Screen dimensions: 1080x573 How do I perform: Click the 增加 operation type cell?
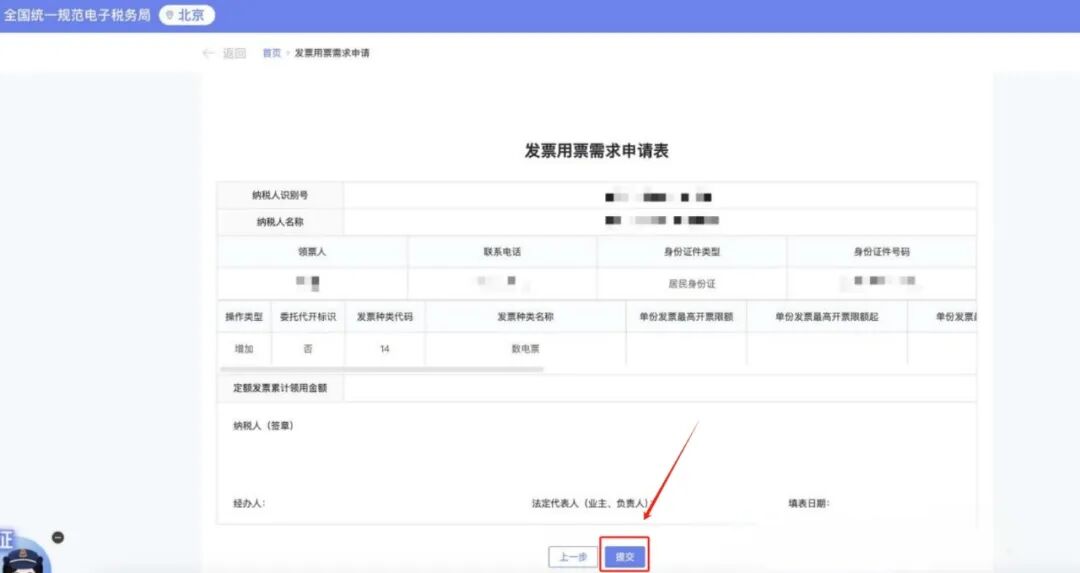(243, 349)
